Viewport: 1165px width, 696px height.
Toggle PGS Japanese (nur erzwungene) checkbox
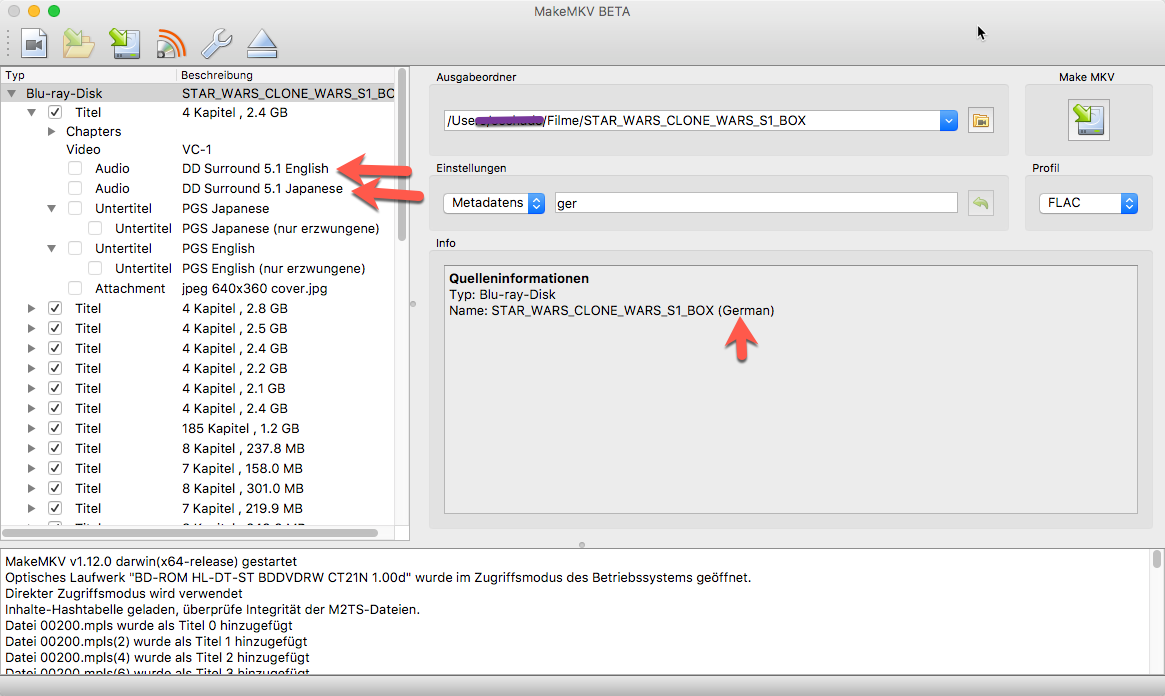[x=95, y=228]
